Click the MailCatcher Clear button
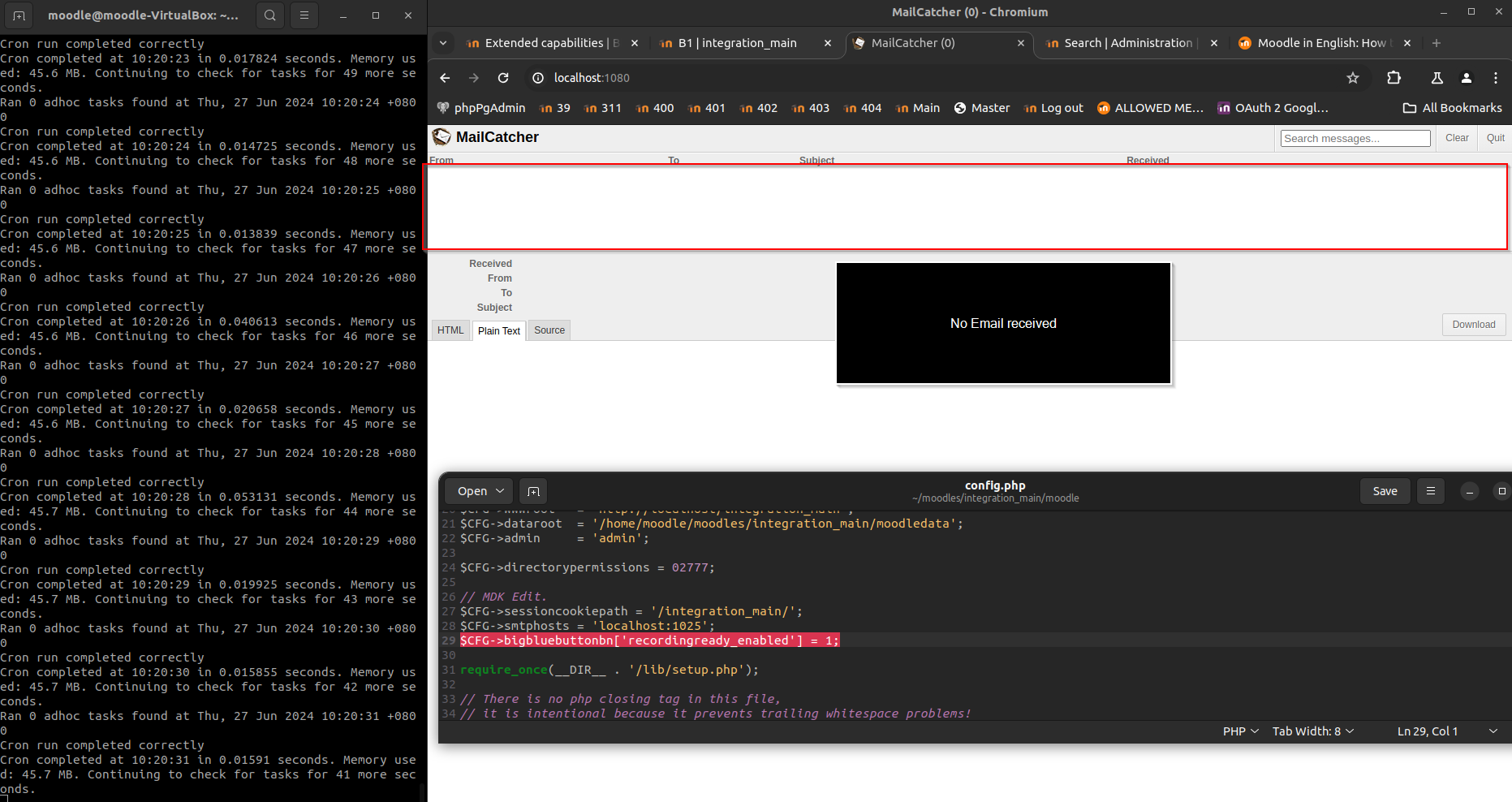Image resolution: width=1512 pixels, height=802 pixels. pyautogui.click(x=1457, y=138)
